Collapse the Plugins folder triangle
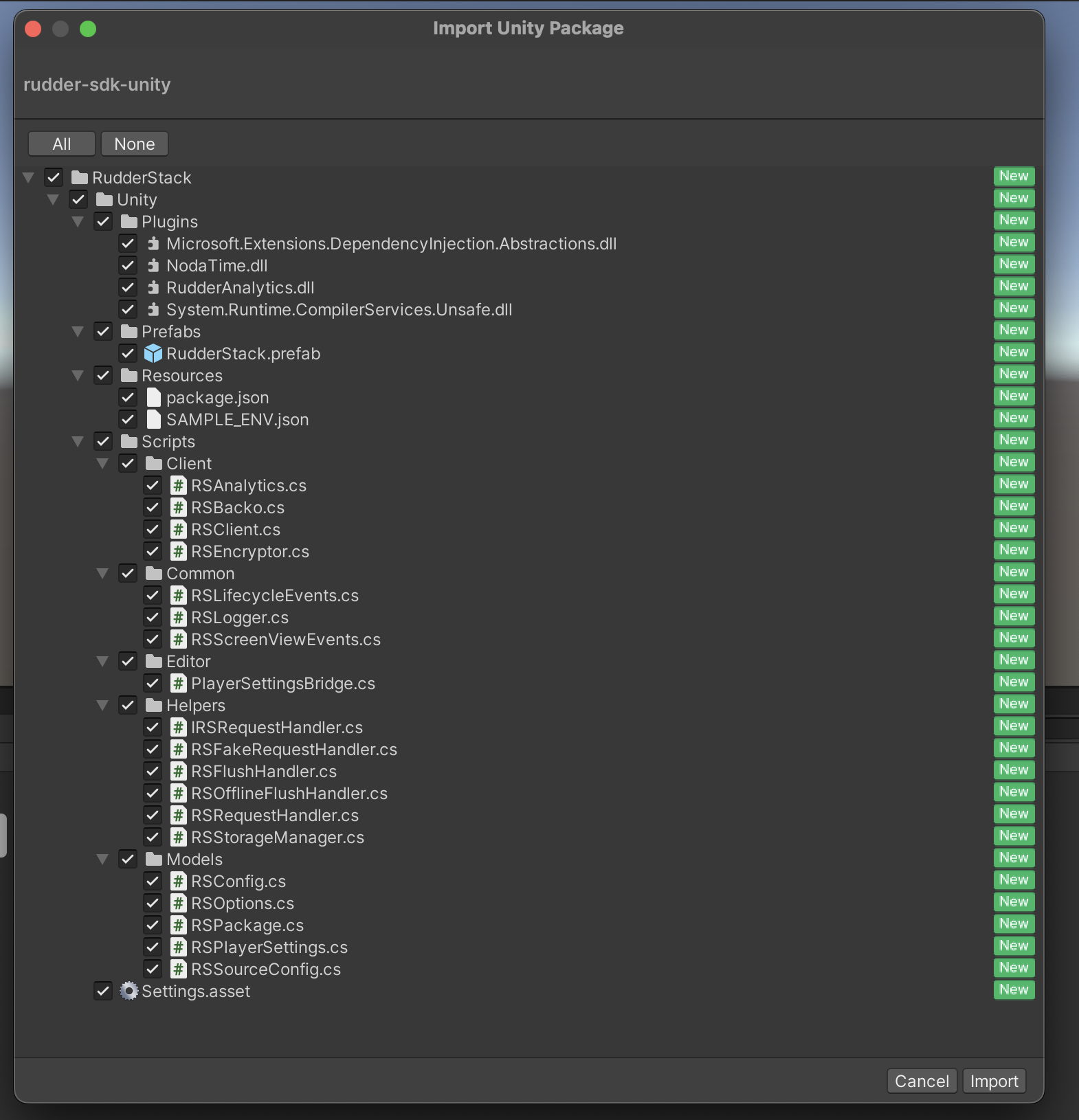Image resolution: width=1079 pixels, height=1120 pixels. [x=78, y=222]
